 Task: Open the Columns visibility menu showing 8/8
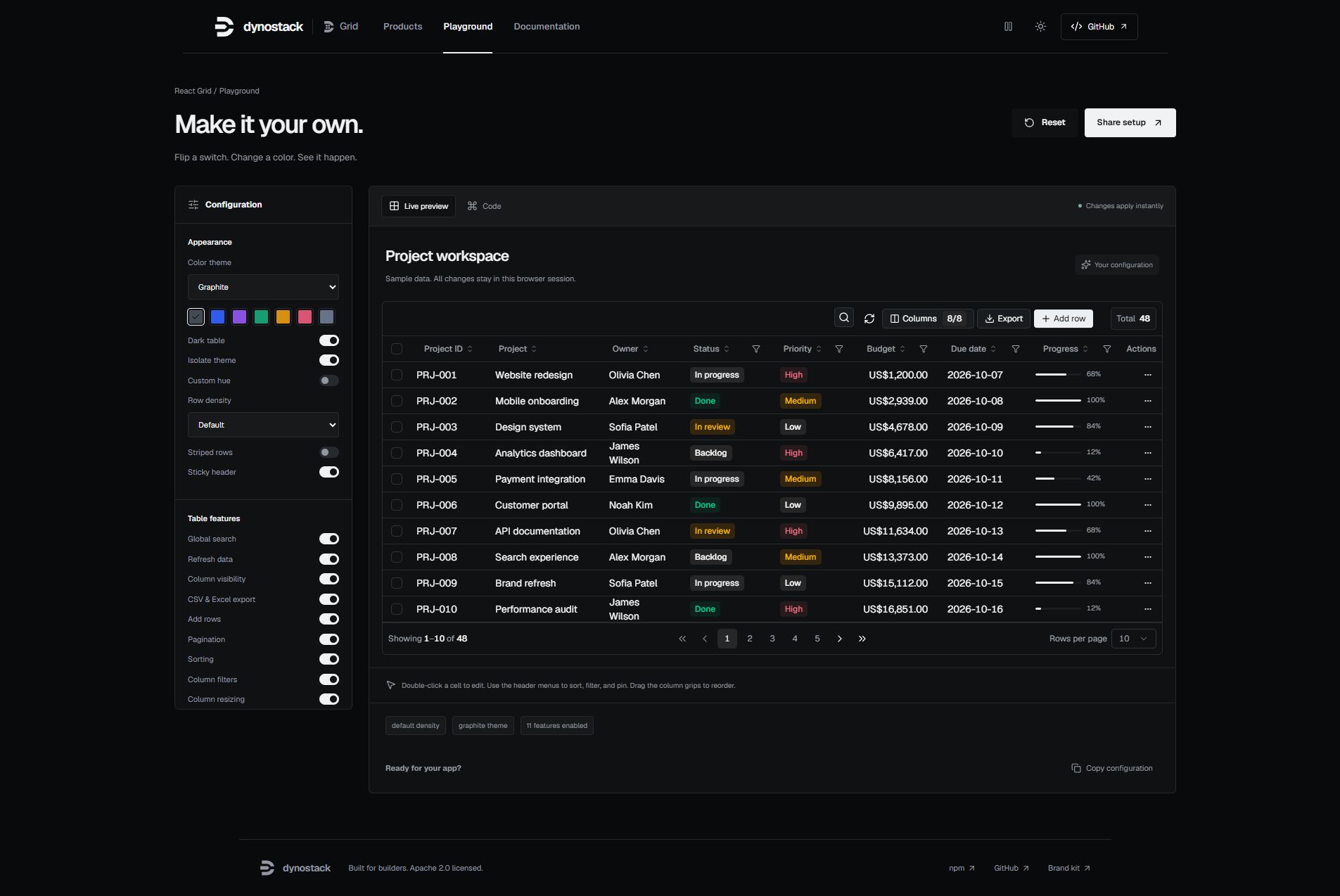coord(928,319)
